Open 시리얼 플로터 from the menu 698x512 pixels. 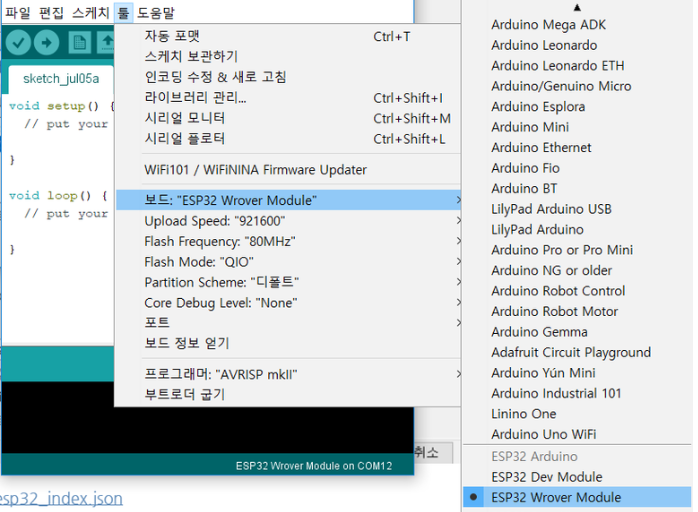click(x=288, y=138)
